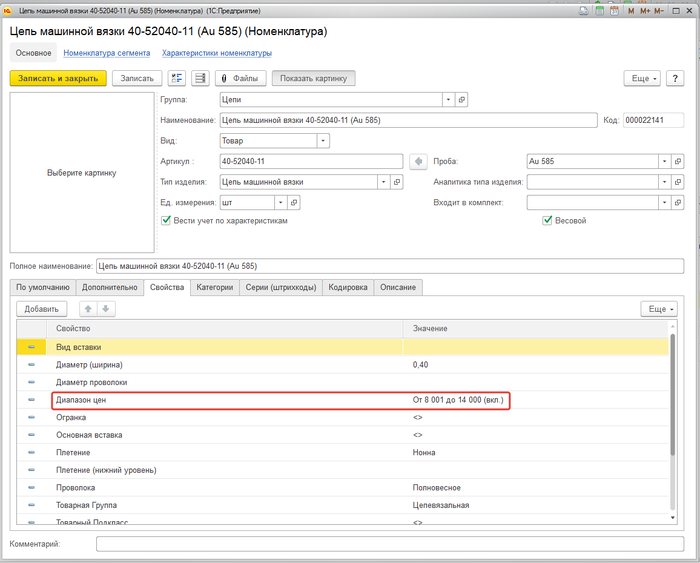Toggle the Весовой checkbox
This screenshot has height=563, width=700.
point(547,220)
